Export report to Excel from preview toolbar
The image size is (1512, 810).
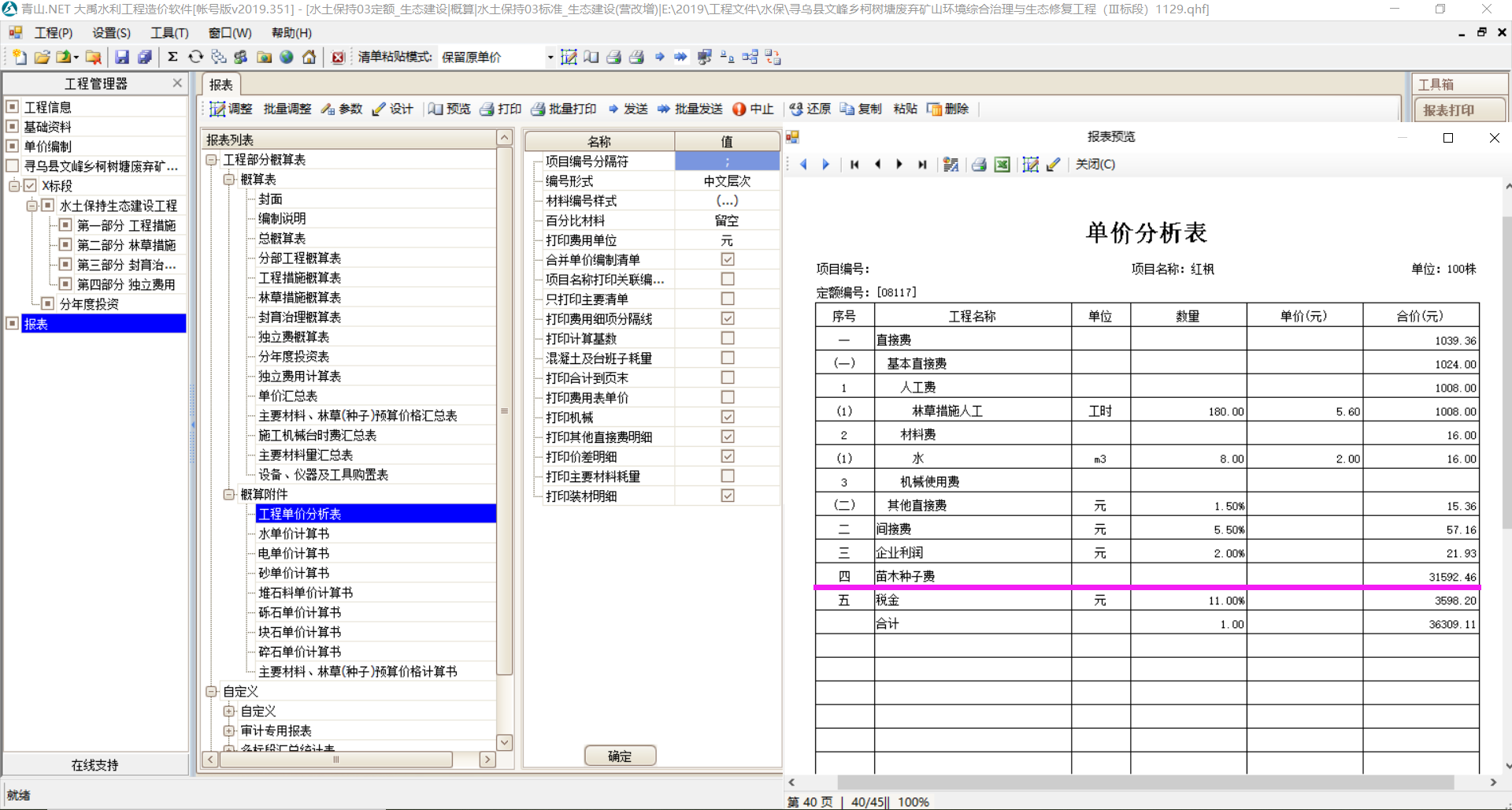point(1002,165)
